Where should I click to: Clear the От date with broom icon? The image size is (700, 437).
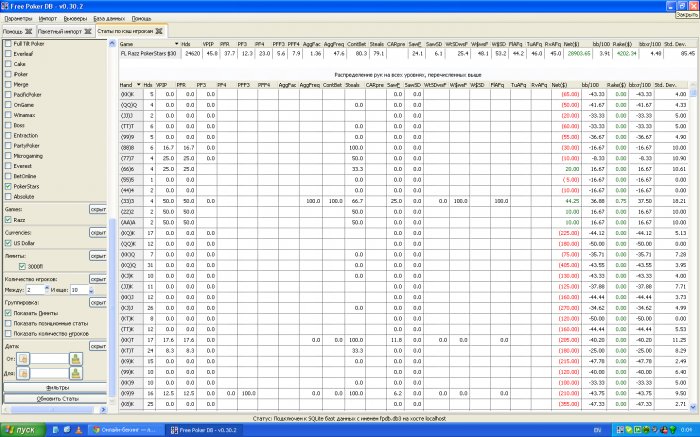tap(76, 359)
